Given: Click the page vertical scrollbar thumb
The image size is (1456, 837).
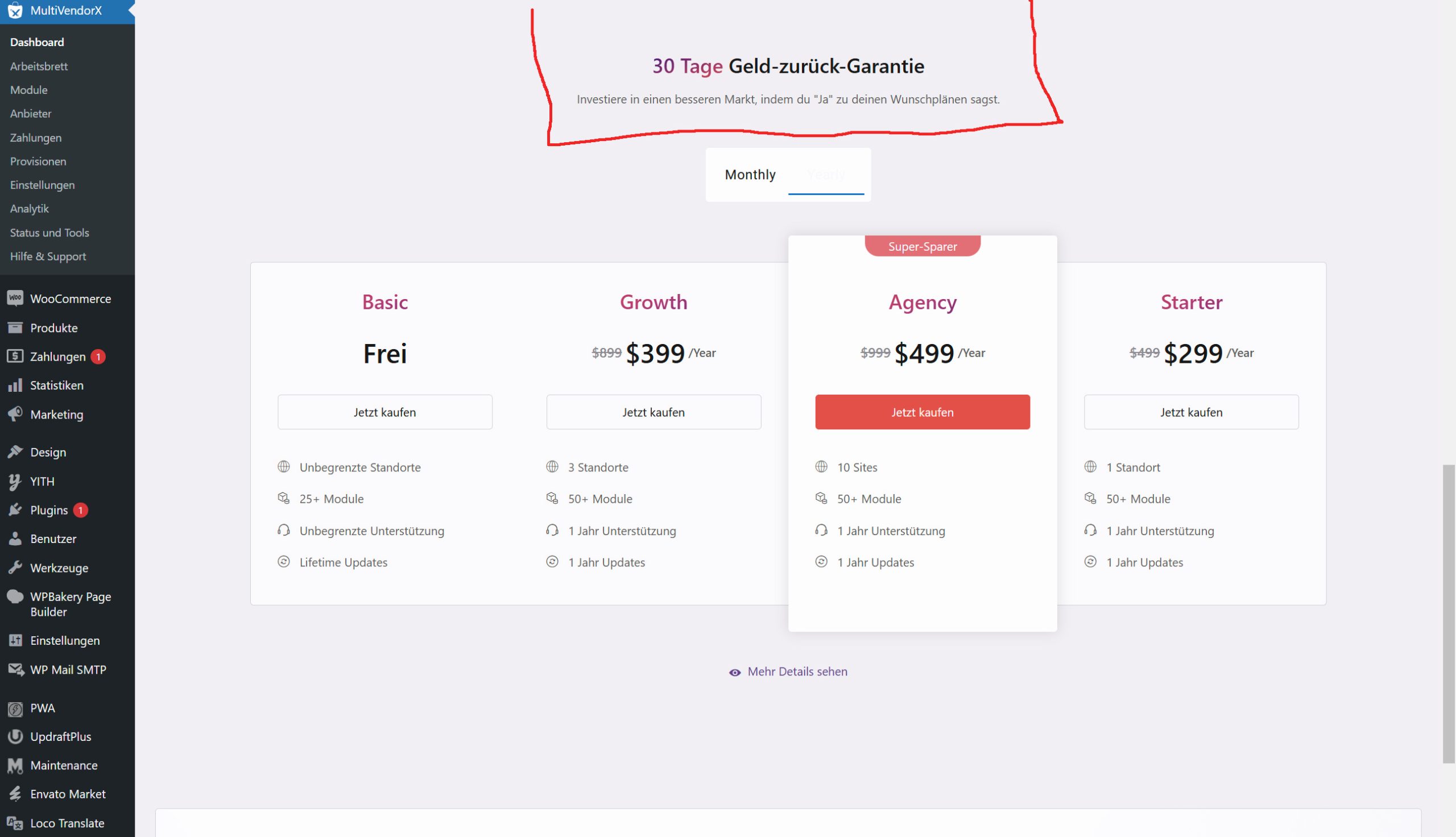Looking at the screenshot, I should click(1449, 614).
